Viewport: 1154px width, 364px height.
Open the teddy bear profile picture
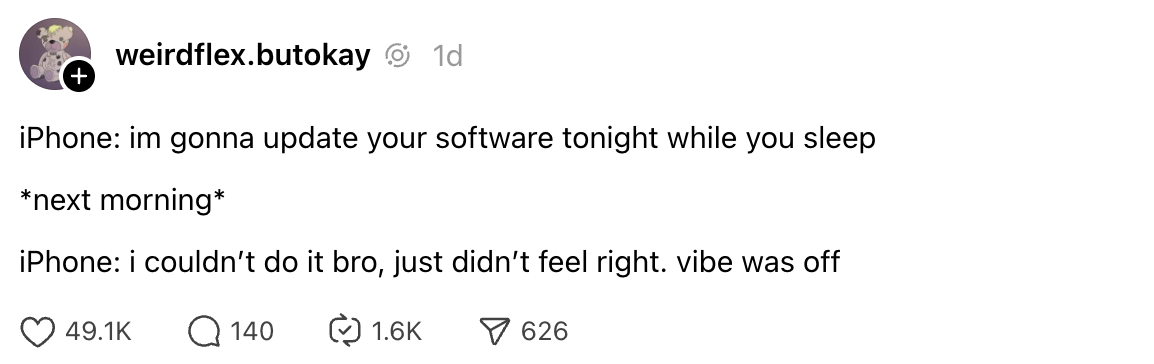pyautogui.click(x=54, y=54)
